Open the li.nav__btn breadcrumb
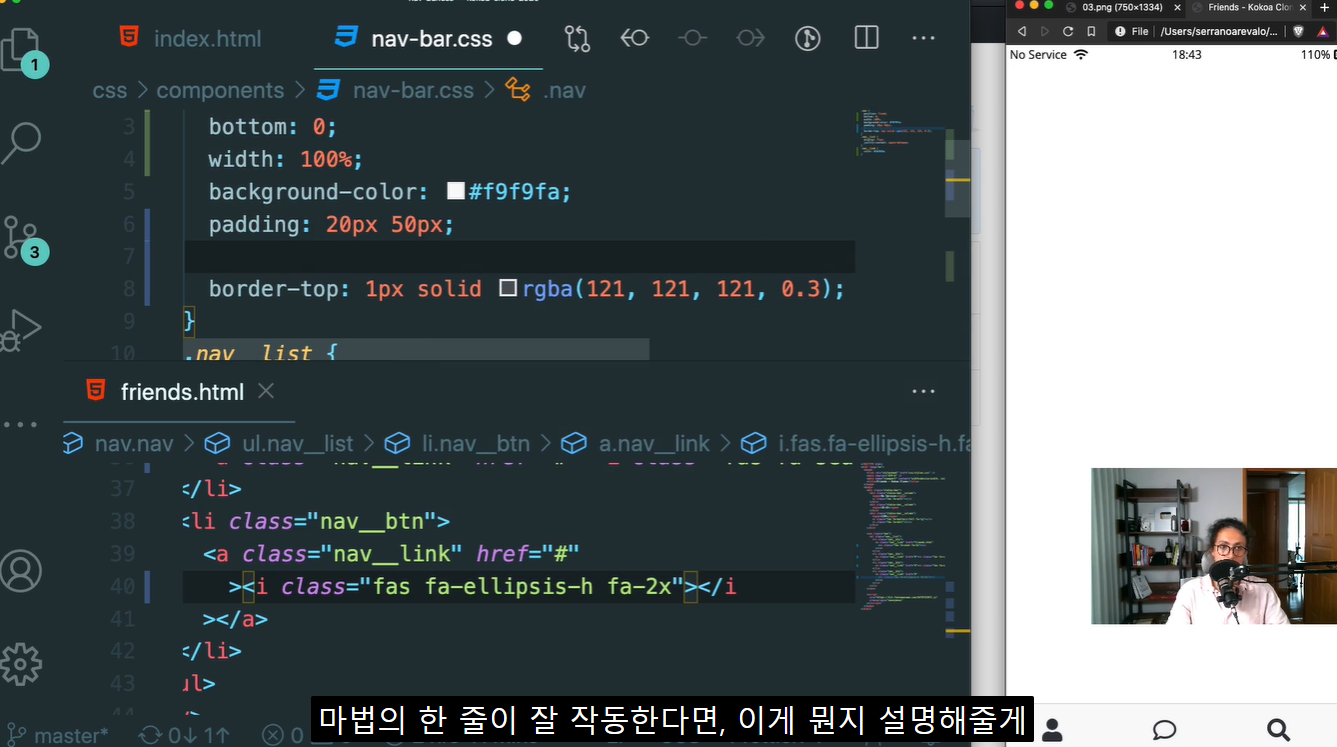The height and width of the screenshot is (747, 1337). (x=458, y=443)
